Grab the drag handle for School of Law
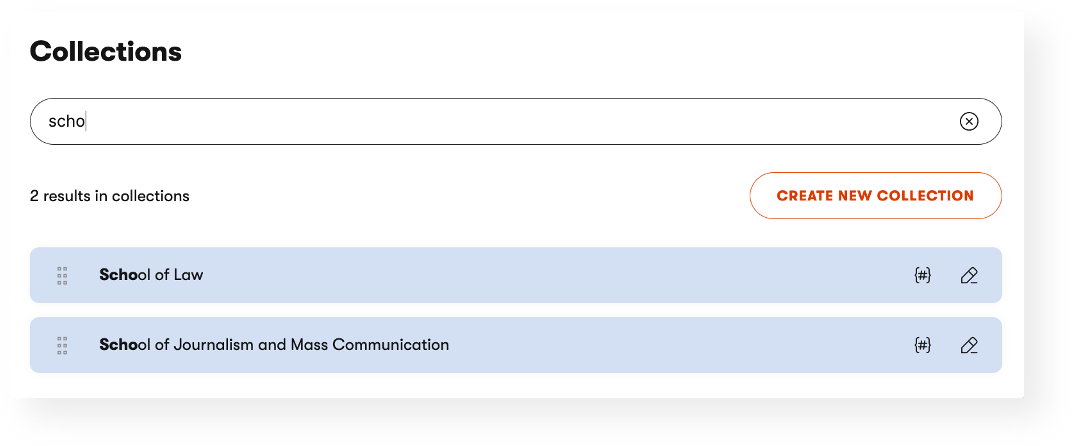The height and width of the screenshot is (446, 1072). [62, 275]
